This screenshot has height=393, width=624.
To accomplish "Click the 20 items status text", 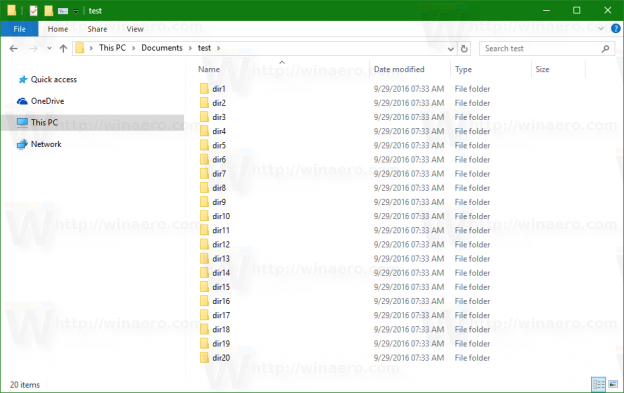I will coord(25,385).
